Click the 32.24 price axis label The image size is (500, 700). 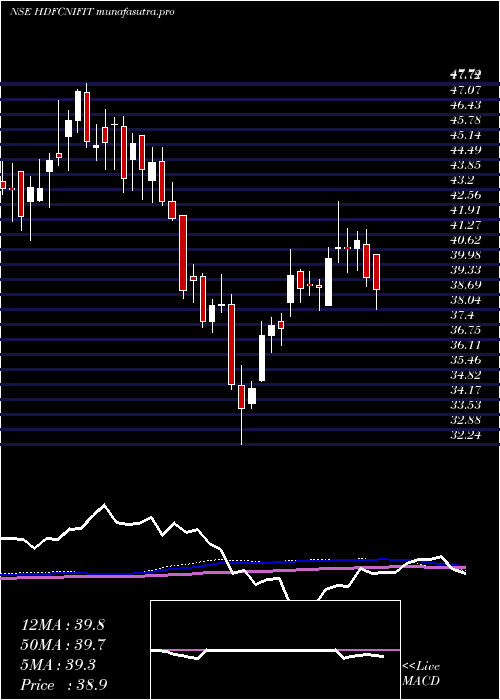point(466,435)
